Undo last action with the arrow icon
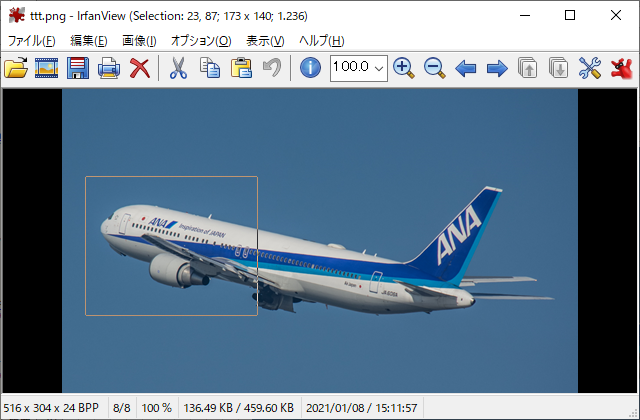Image resolution: width=640 pixels, height=420 pixels. [x=272, y=67]
